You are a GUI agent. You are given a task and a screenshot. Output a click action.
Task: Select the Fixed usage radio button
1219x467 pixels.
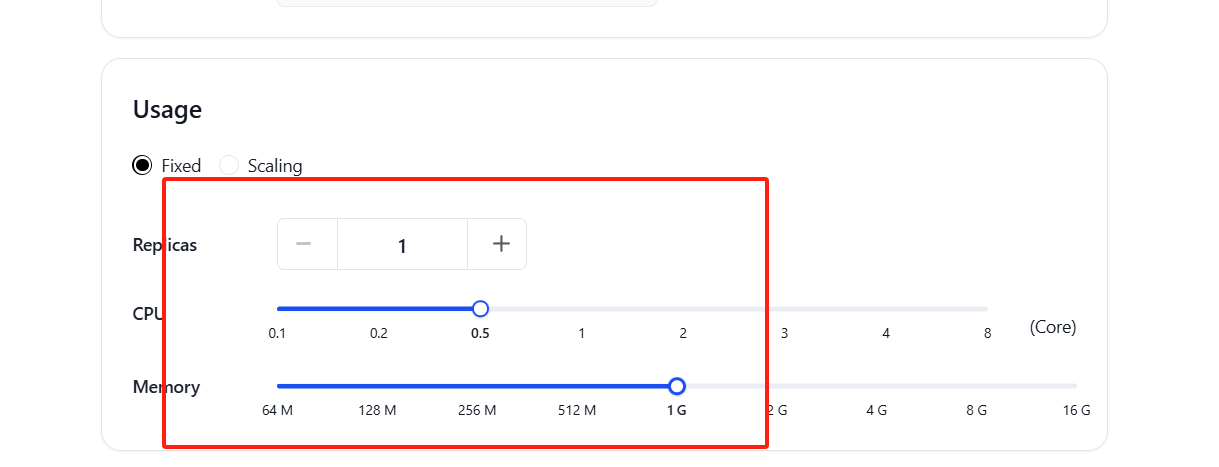[142, 165]
